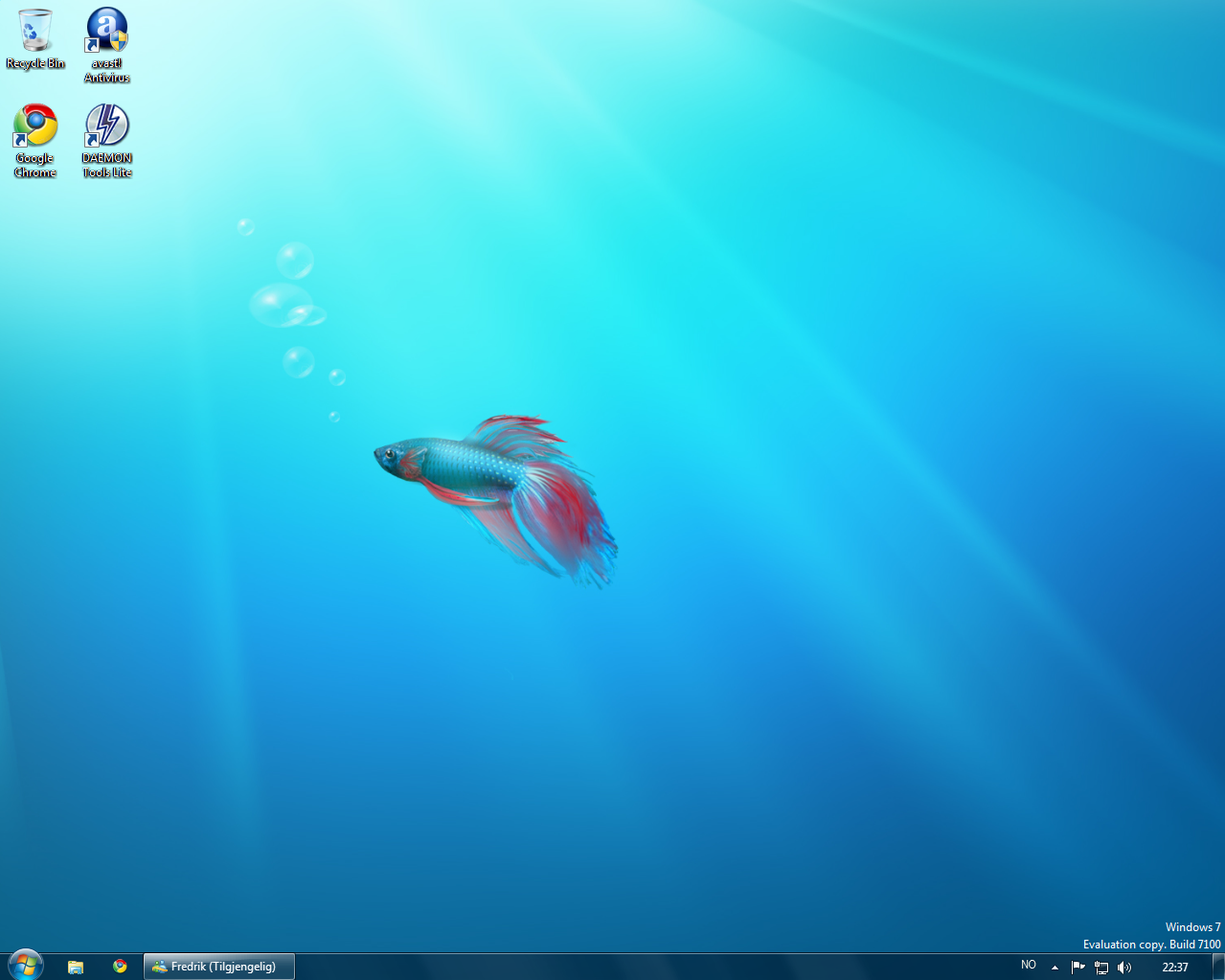
Task: Launch DAEMON Tools Lite shortcut
Action: tap(107, 141)
